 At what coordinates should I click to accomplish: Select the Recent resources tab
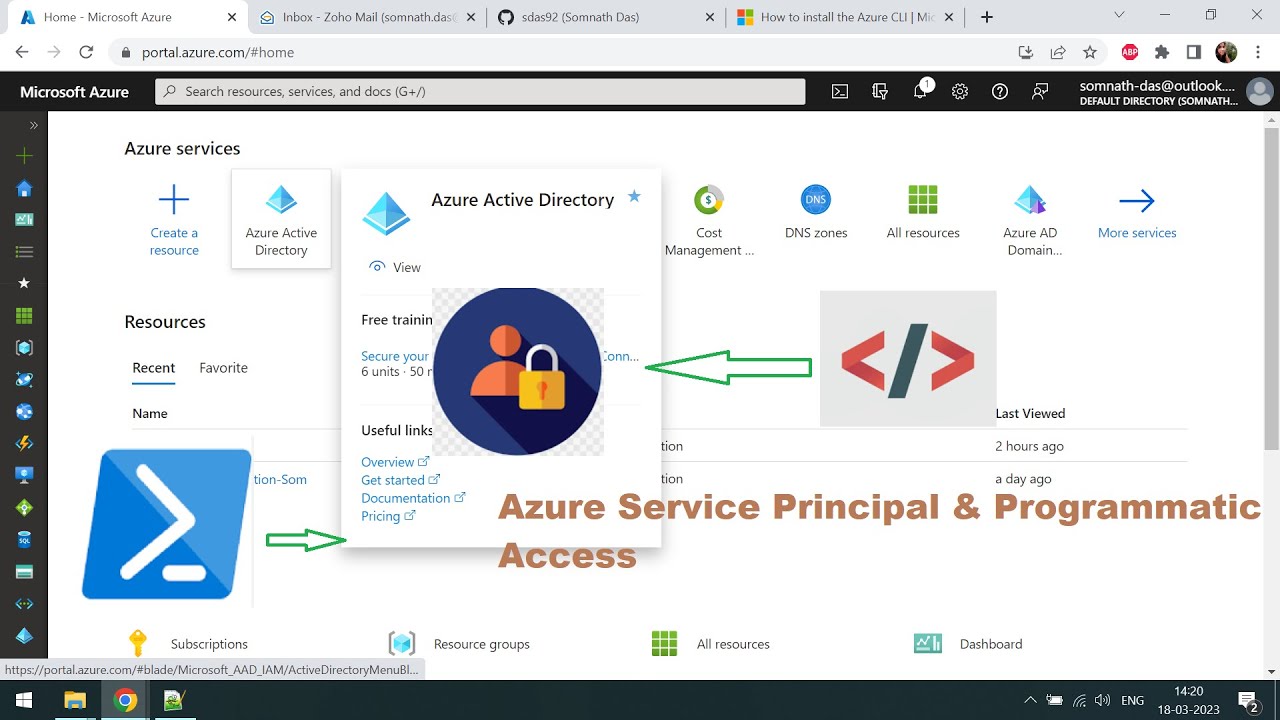(154, 368)
